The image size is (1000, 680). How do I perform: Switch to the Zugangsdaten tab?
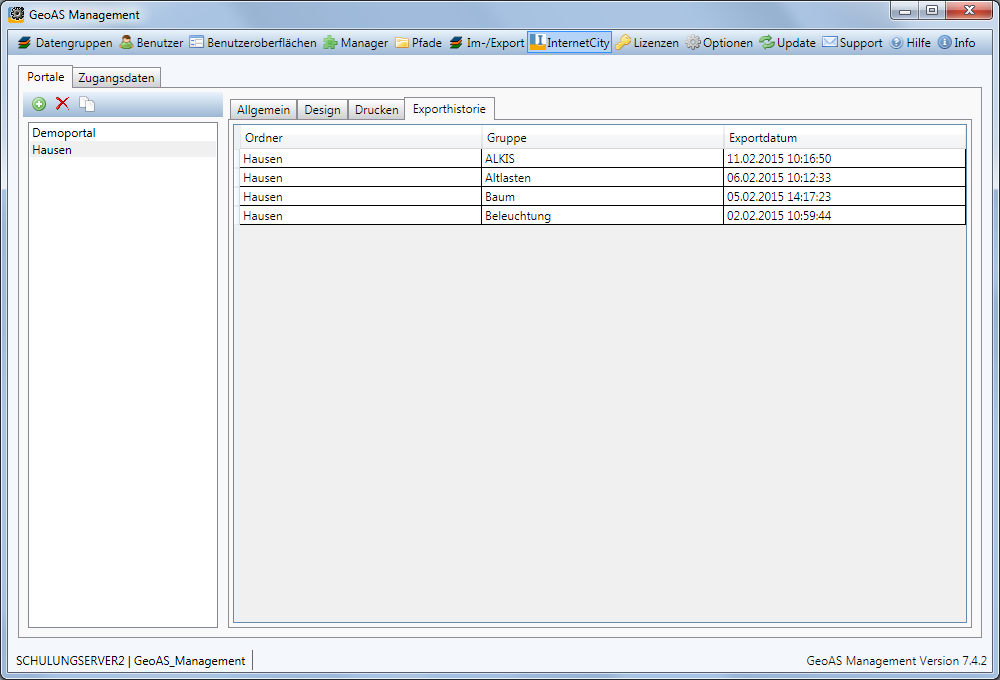pos(116,78)
